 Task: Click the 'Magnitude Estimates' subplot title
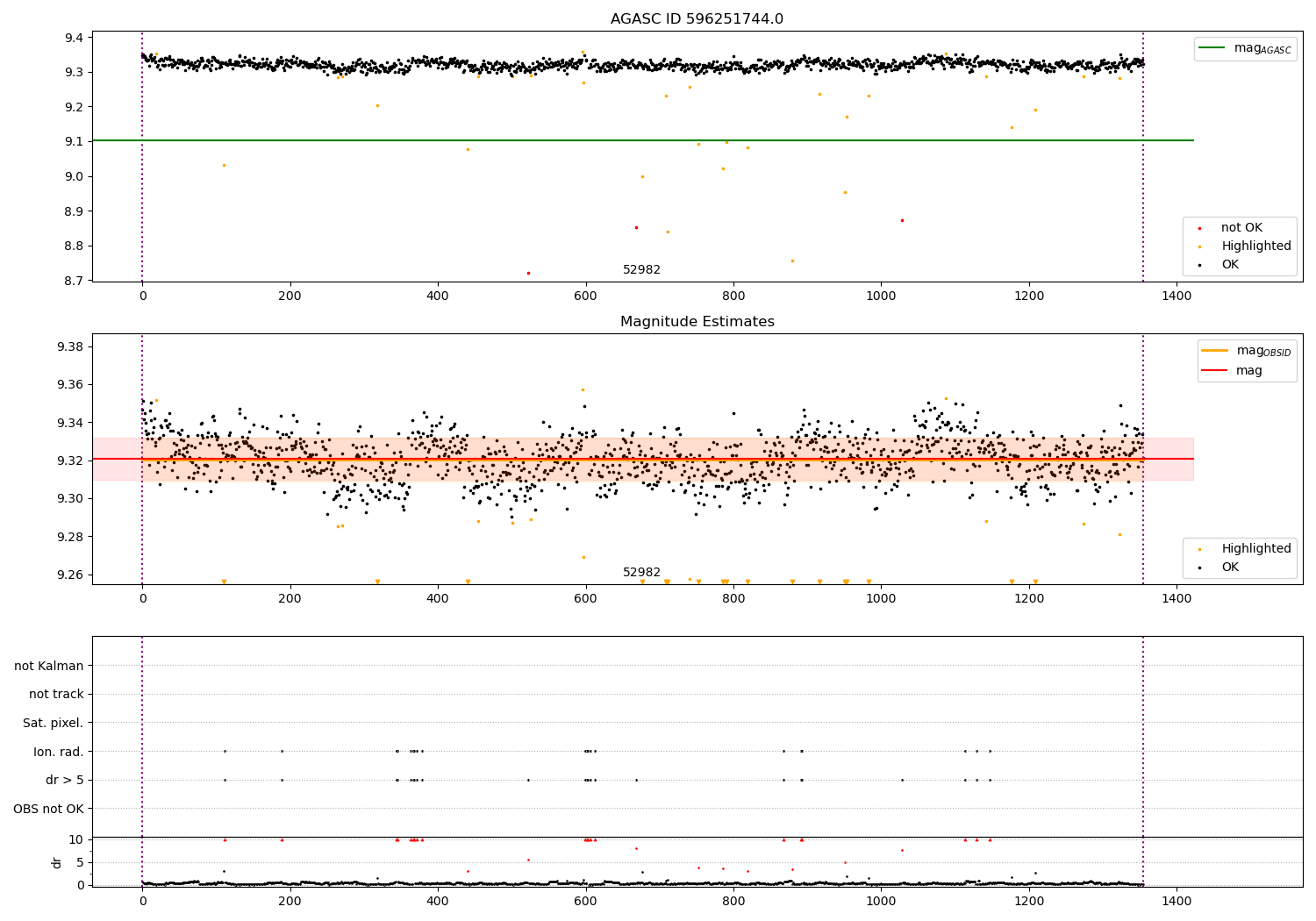[x=697, y=322]
